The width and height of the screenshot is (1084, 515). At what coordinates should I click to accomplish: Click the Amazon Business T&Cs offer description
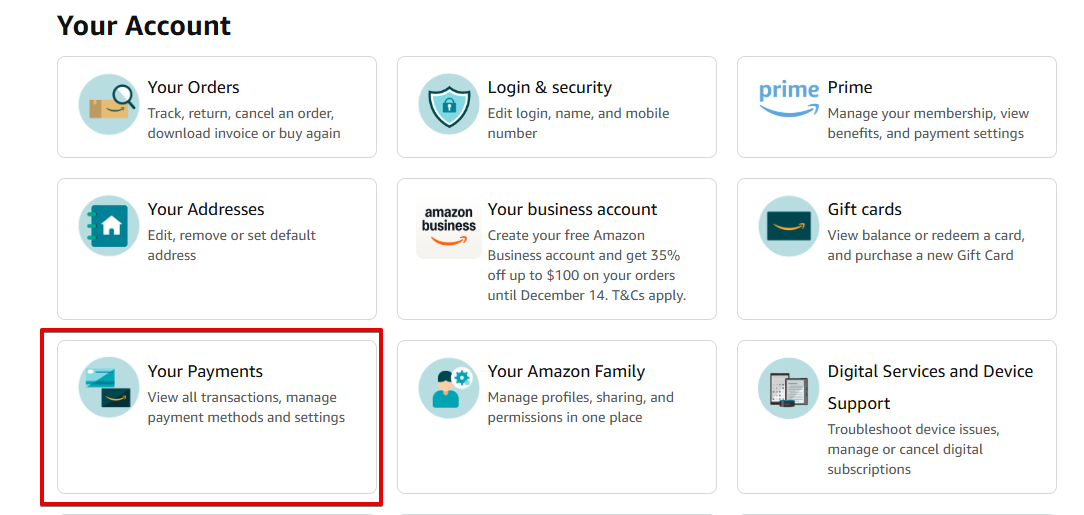586,265
